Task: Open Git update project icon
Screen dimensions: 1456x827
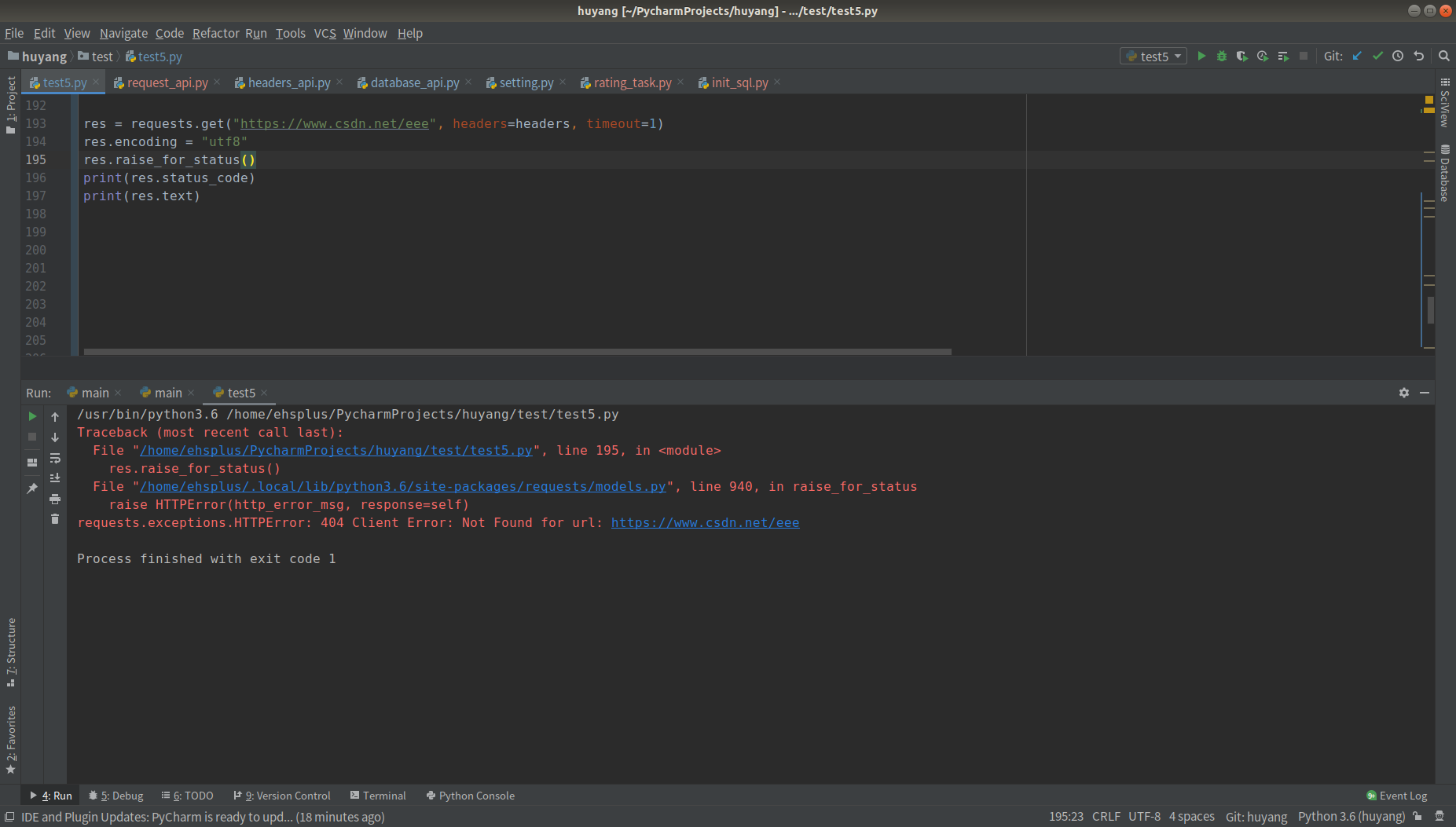Action: pos(1357,56)
